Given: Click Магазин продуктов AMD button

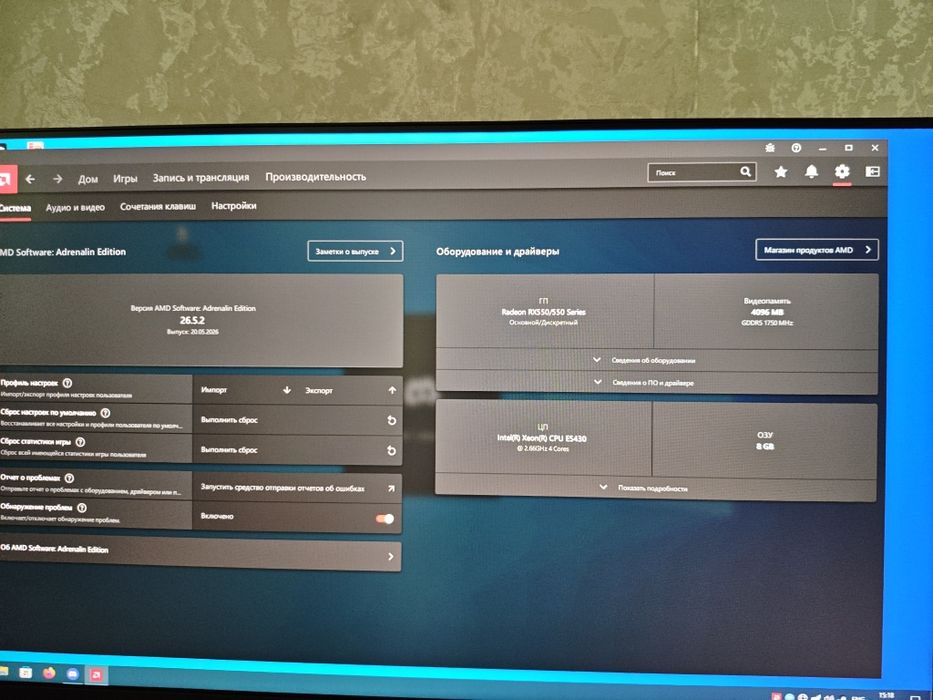Looking at the screenshot, I should point(817,250).
